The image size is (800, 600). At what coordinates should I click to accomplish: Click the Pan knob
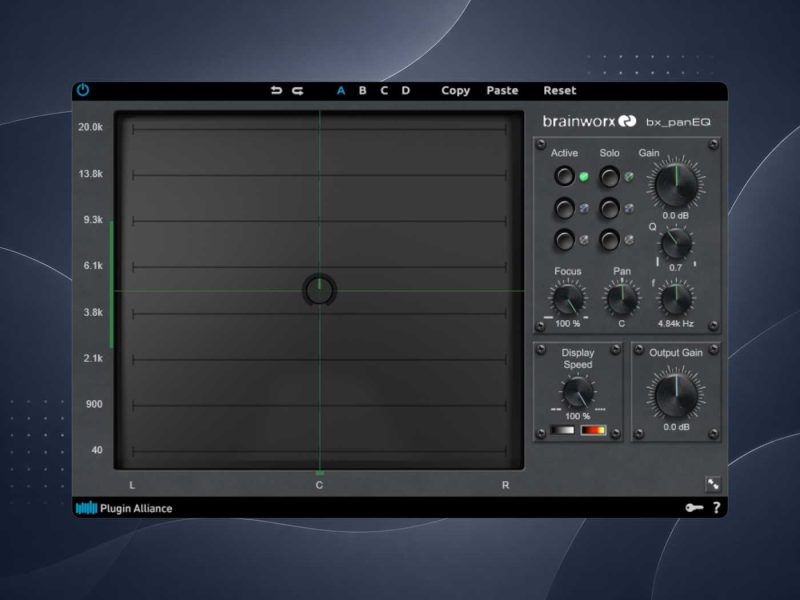622,299
